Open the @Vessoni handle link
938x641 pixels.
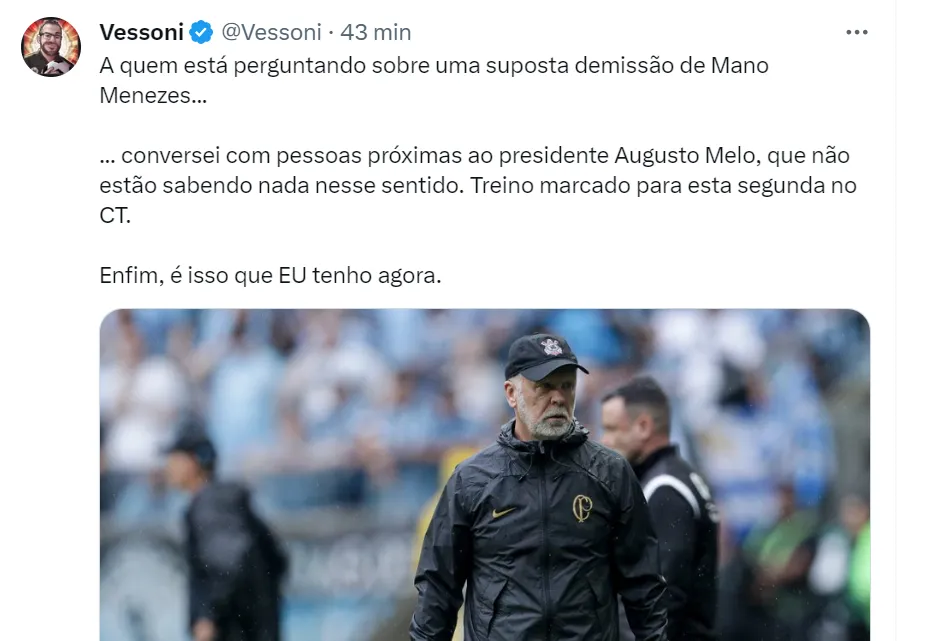(271, 32)
